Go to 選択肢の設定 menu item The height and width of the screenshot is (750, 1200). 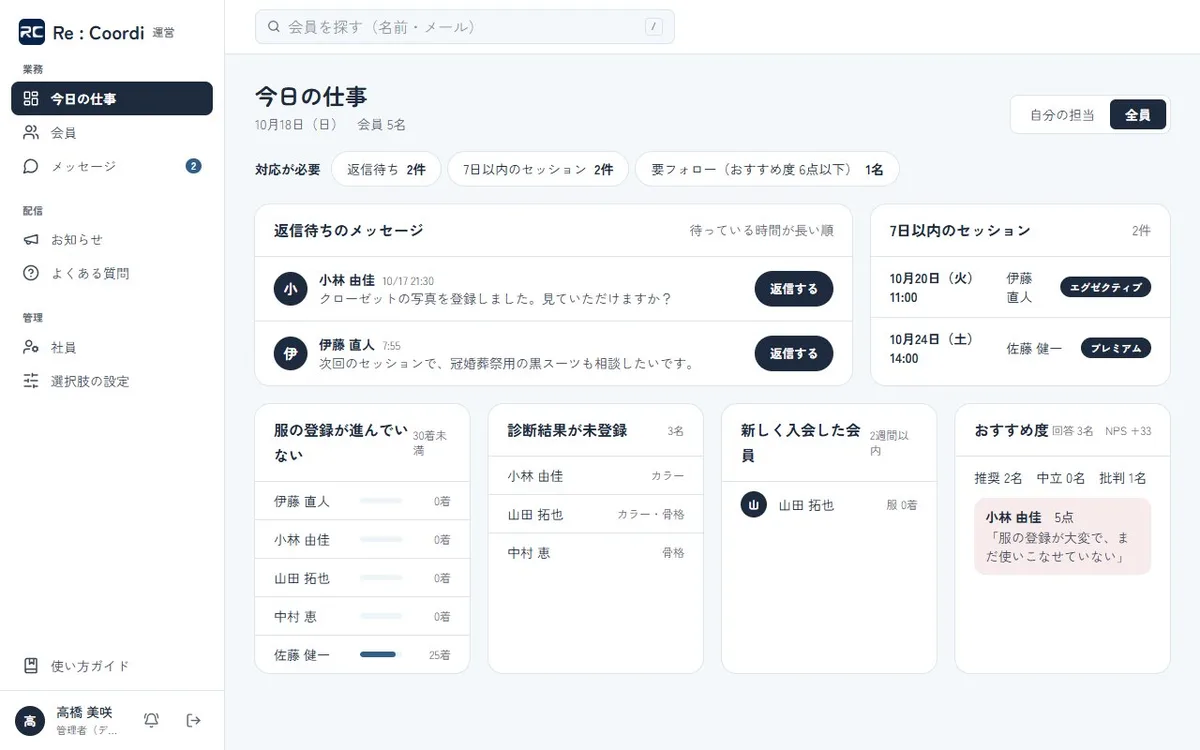point(112,381)
